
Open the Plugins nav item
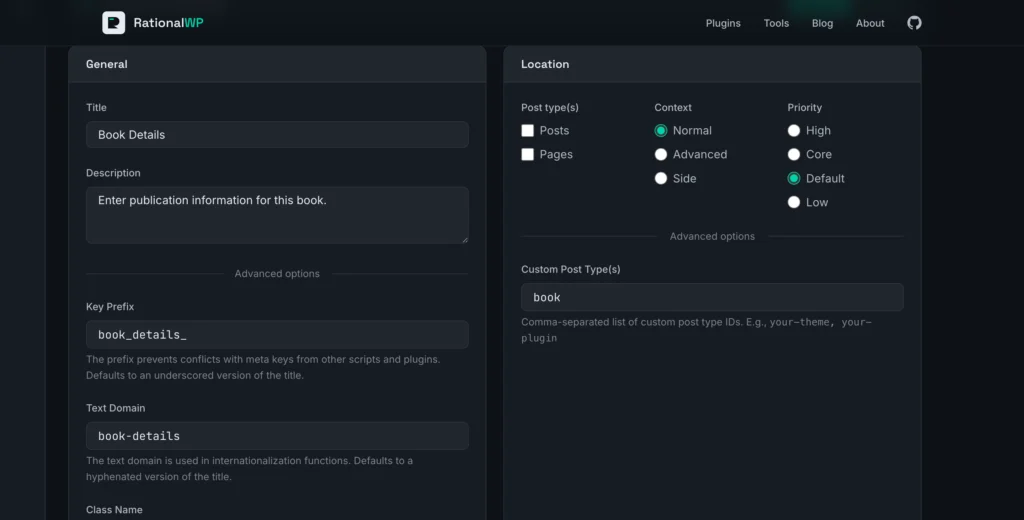pyautogui.click(x=723, y=23)
